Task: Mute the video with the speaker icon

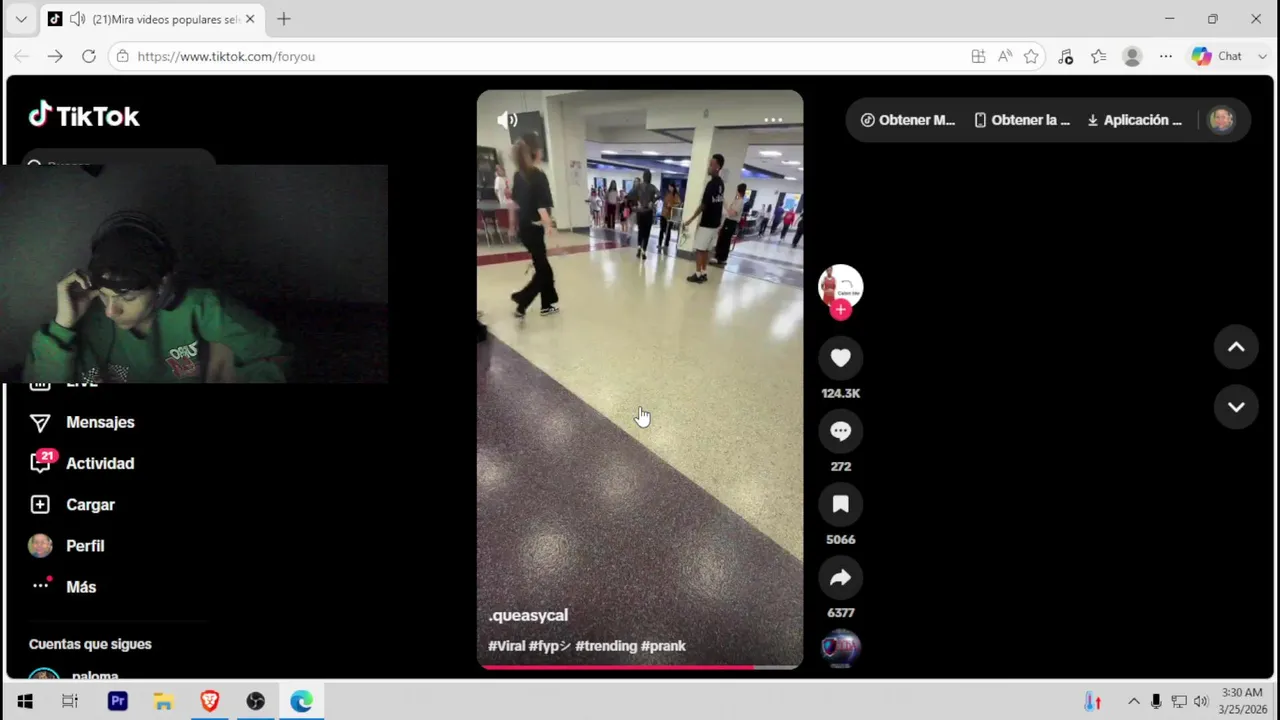Action: (508, 120)
